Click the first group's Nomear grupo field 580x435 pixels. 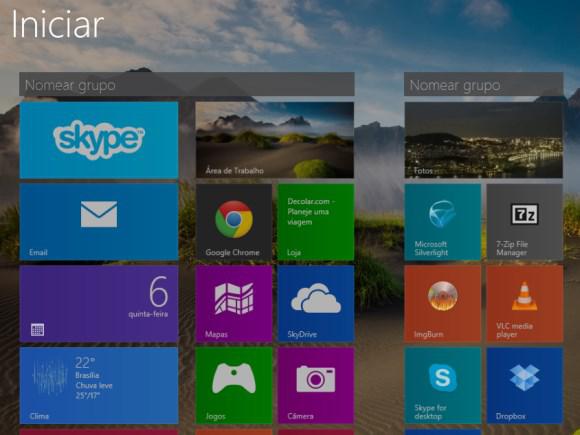pyautogui.click(x=187, y=84)
